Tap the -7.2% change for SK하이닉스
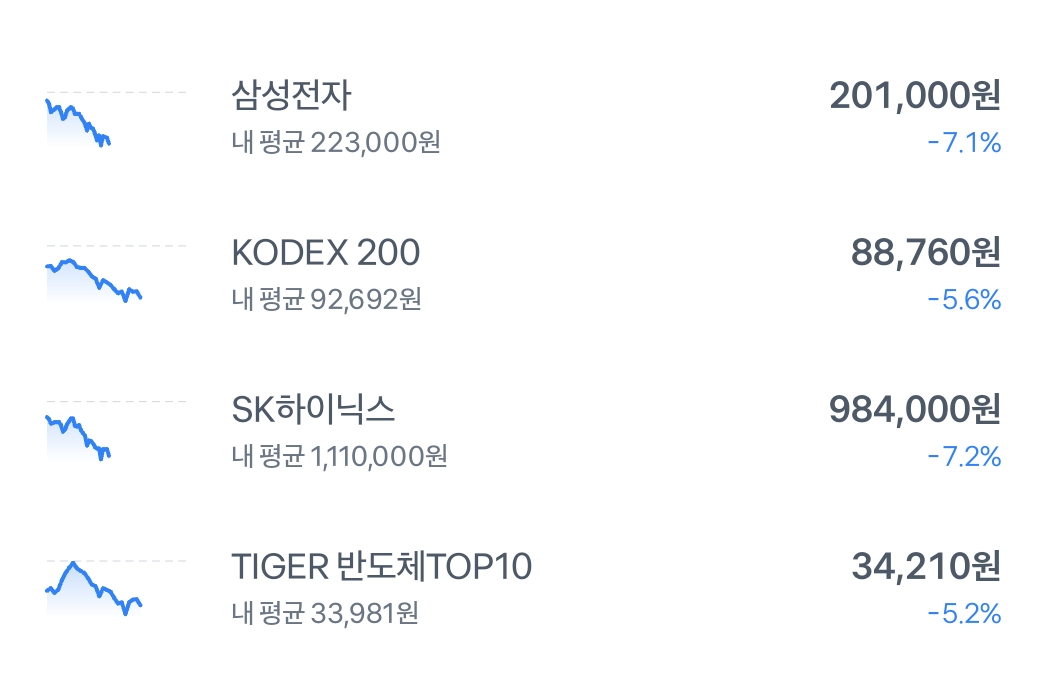 click(964, 457)
